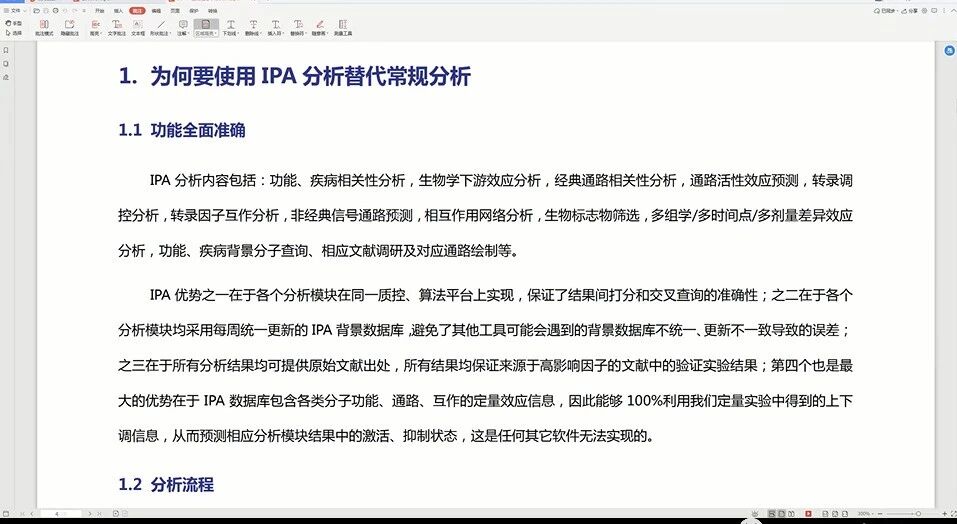The image size is (957, 524).
Task: Go to the next page arrow
Action: (x=90, y=514)
